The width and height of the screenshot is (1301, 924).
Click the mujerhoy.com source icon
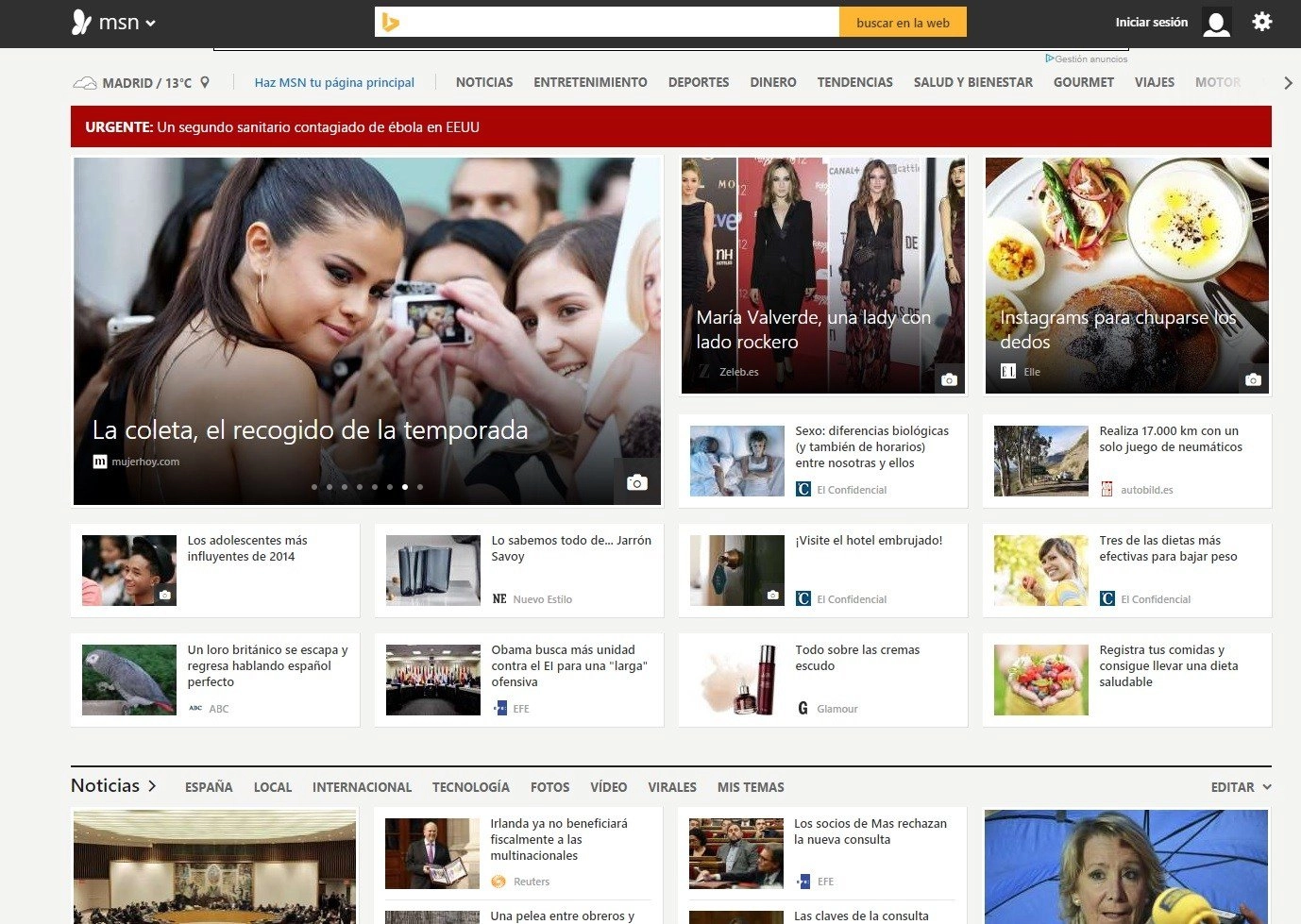[100, 462]
